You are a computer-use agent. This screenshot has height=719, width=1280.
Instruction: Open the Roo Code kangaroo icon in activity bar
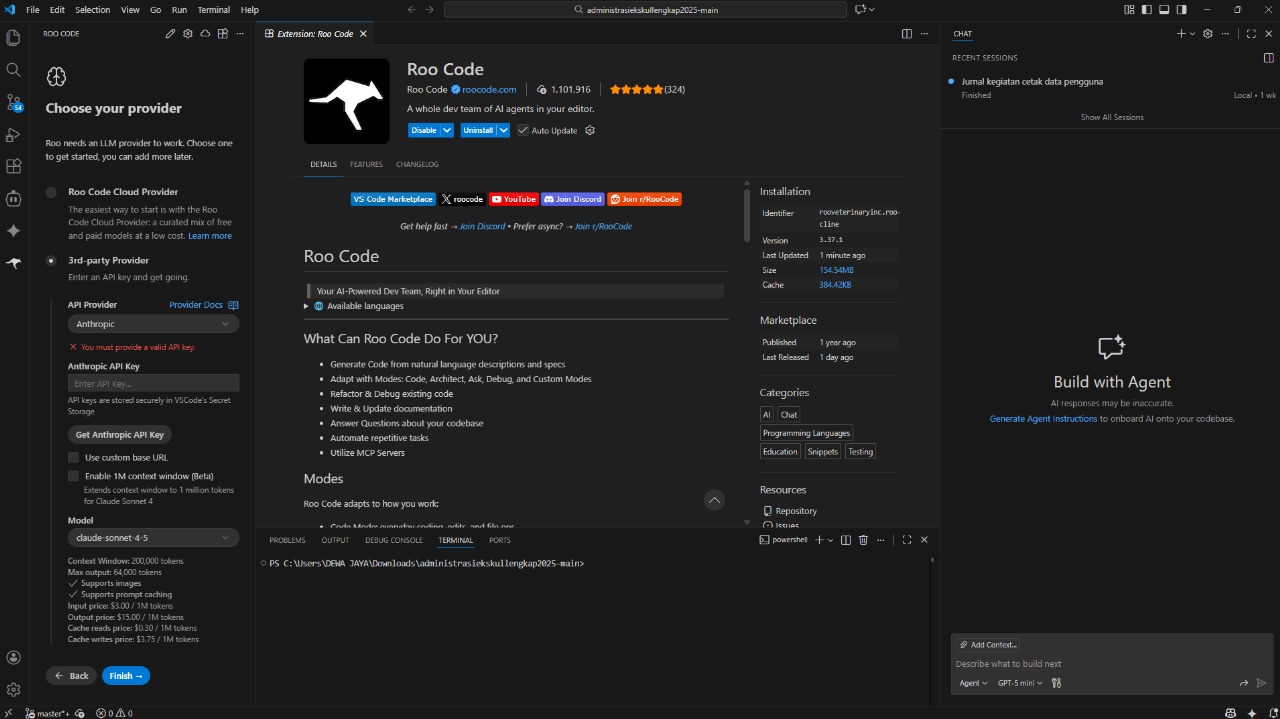pyautogui.click(x=13, y=264)
